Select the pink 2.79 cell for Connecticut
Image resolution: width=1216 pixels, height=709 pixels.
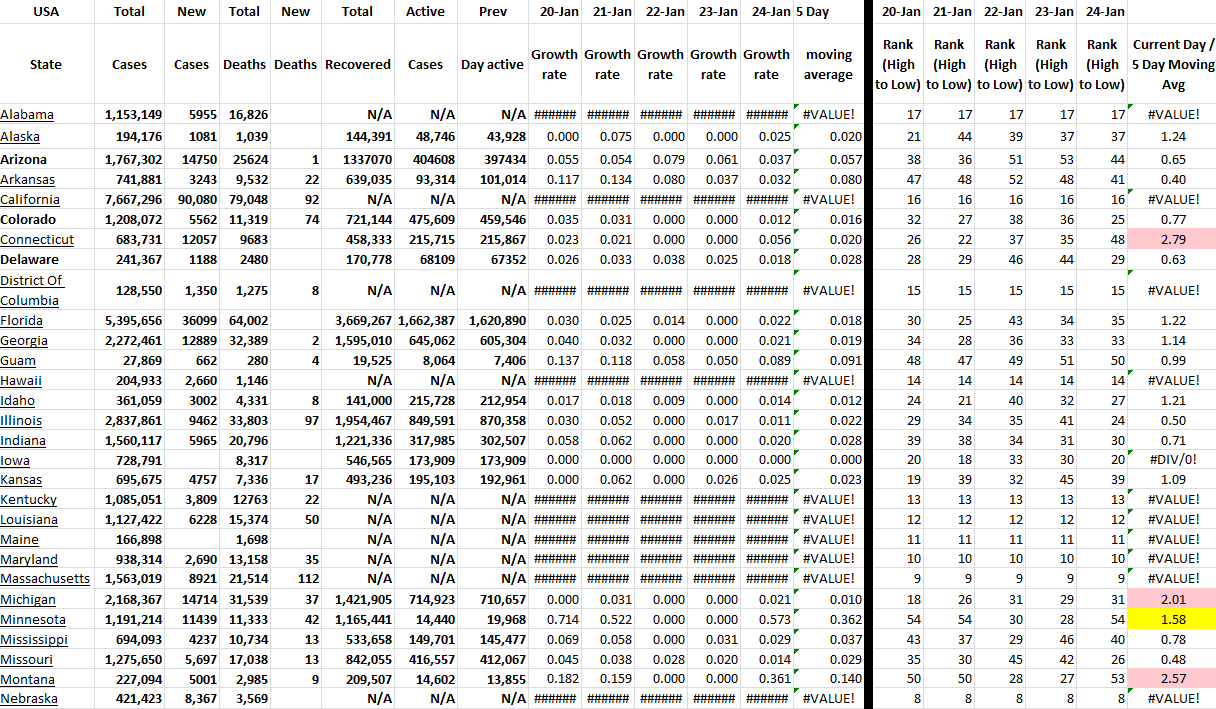point(1173,240)
